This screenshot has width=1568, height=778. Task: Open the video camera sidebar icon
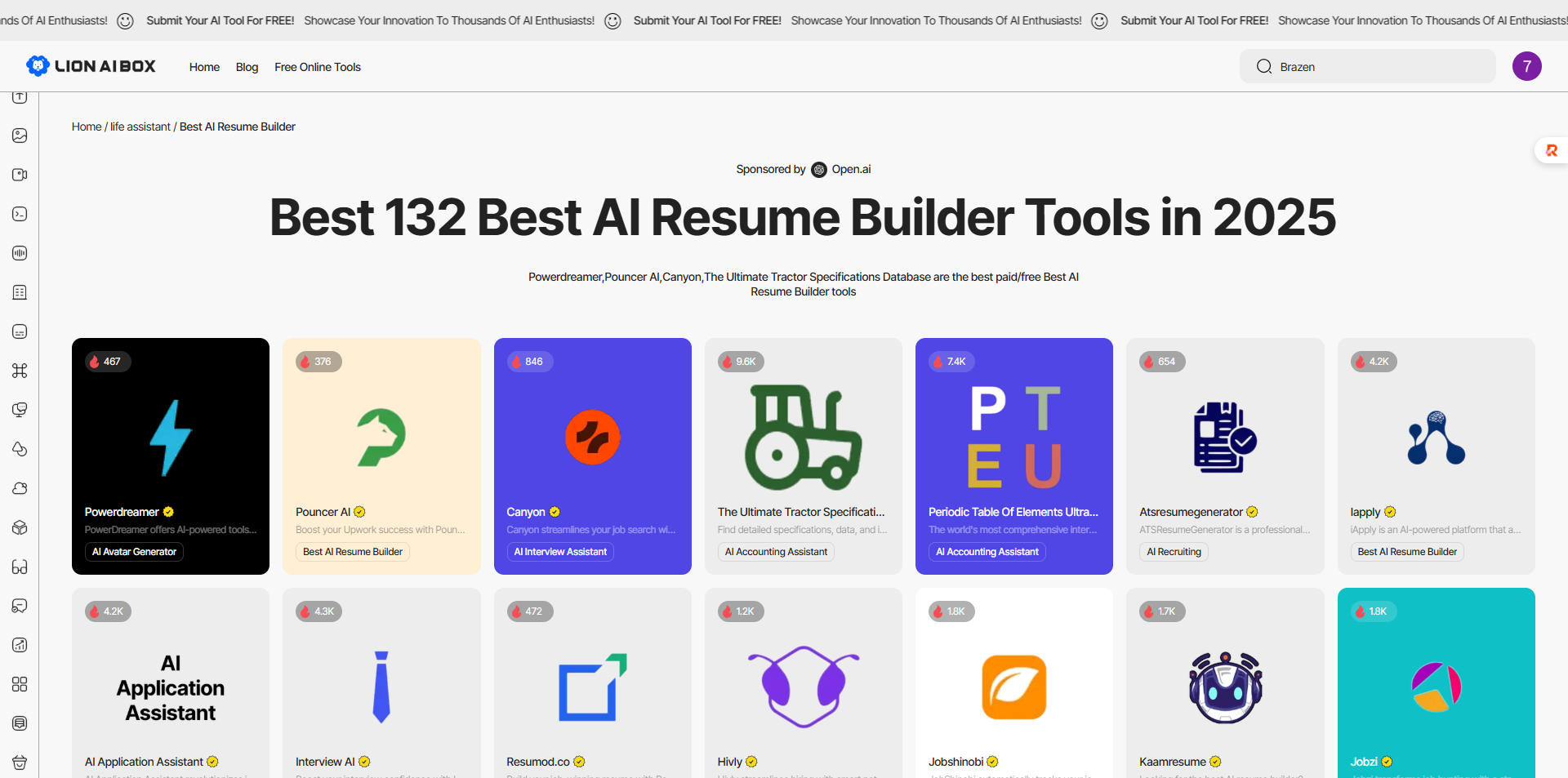tap(20, 175)
